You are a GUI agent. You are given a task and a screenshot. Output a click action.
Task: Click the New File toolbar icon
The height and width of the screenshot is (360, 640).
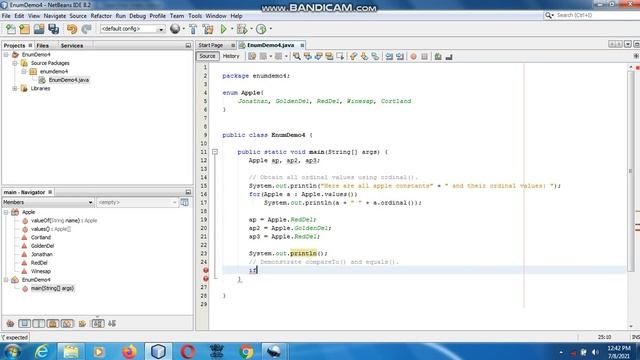pos(11,29)
